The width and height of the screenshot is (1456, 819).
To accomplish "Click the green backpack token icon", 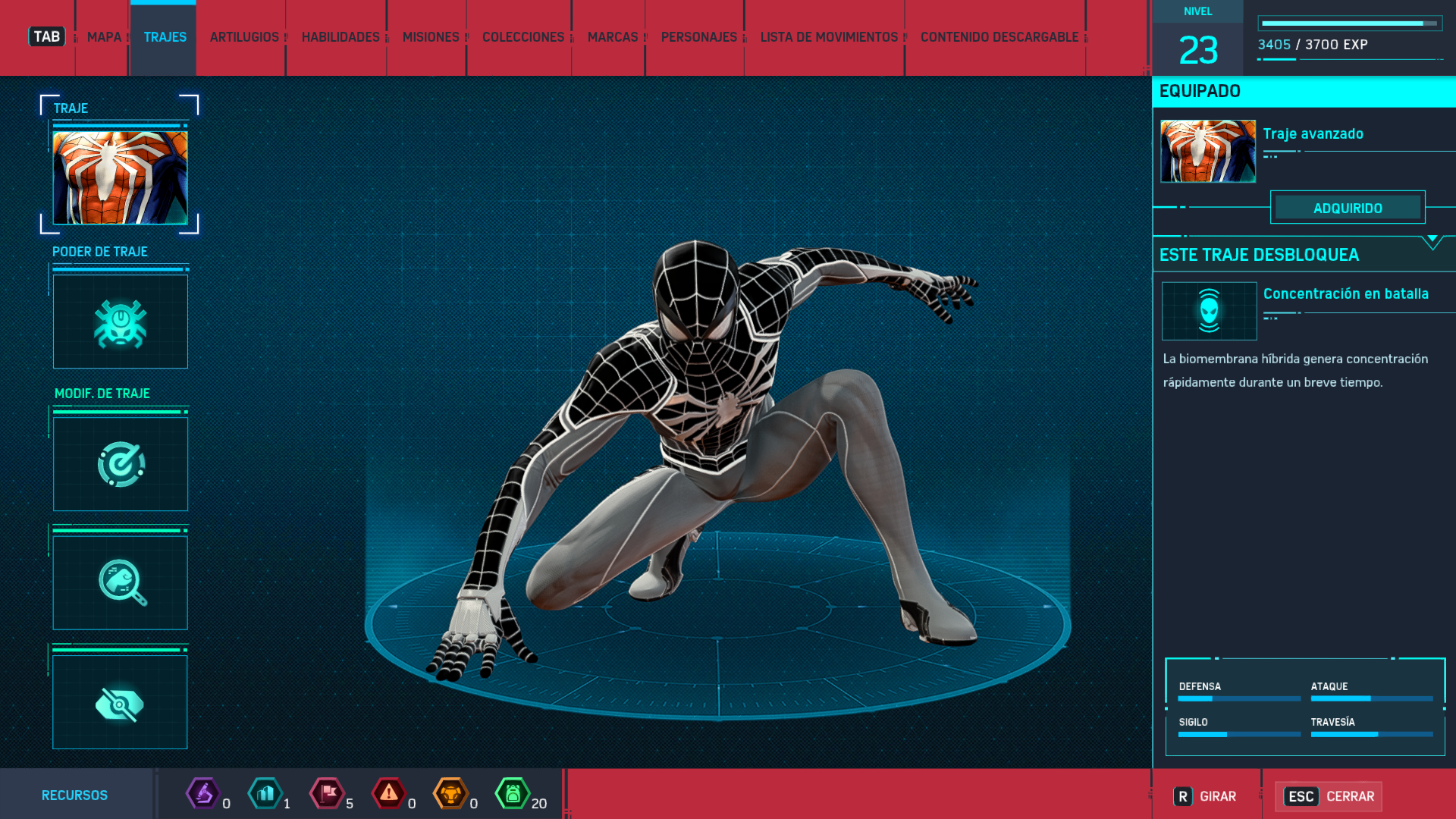I will [513, 794].
